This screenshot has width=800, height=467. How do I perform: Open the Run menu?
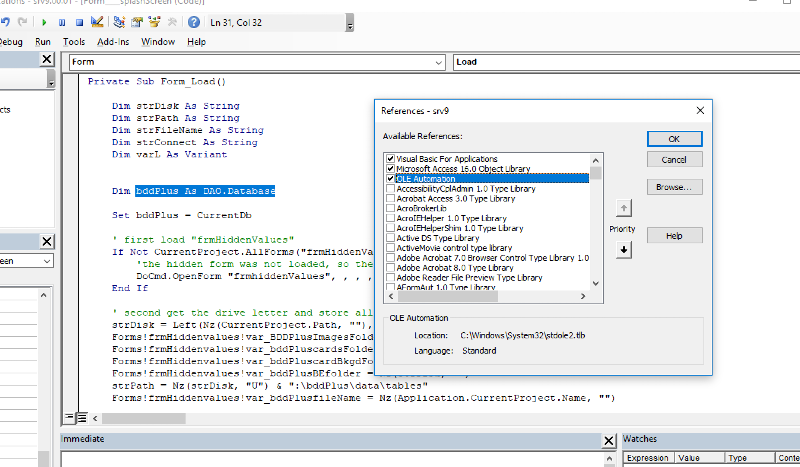[43, 42]
